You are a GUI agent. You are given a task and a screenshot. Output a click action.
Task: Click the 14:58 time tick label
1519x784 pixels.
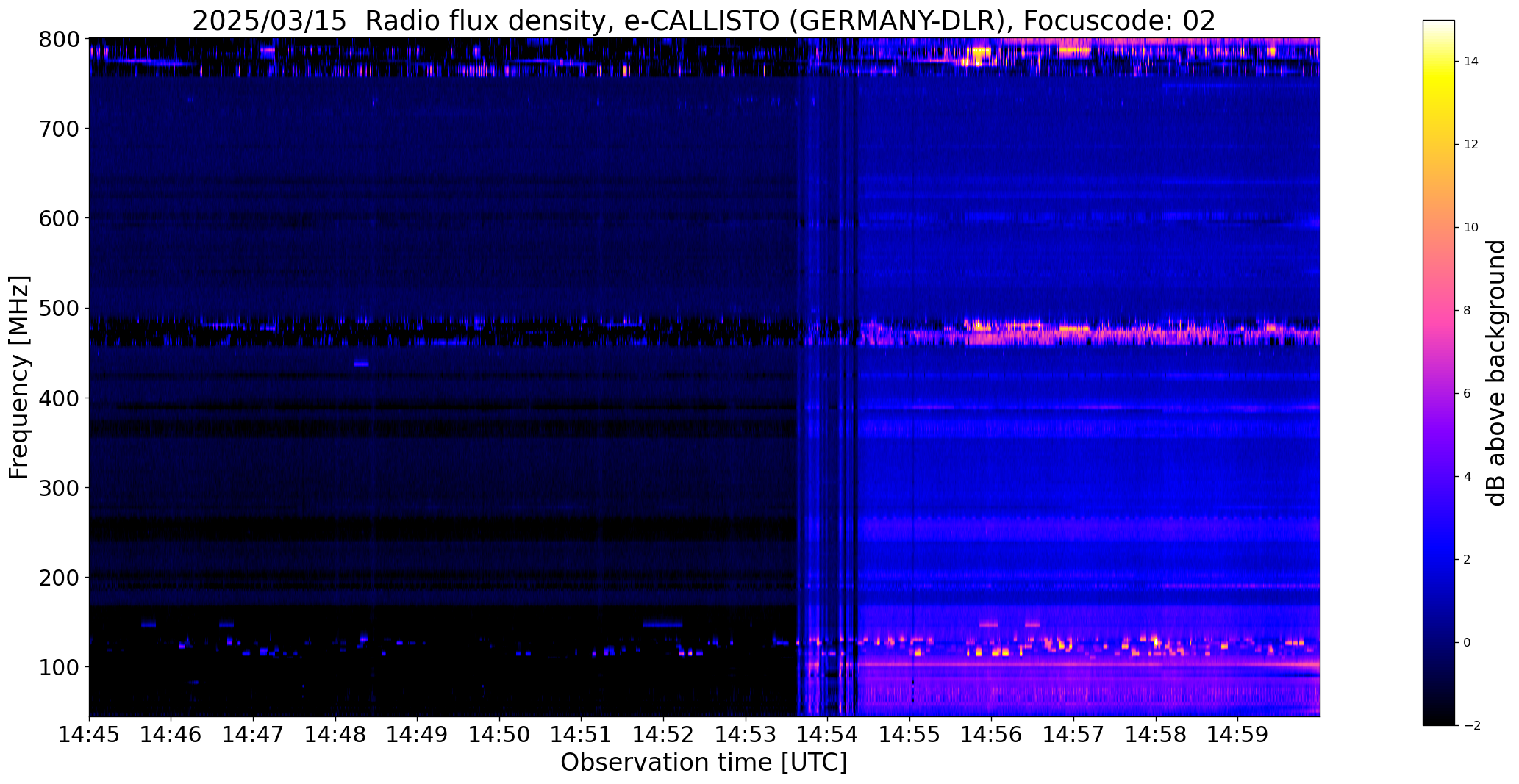pos(1156,735)
